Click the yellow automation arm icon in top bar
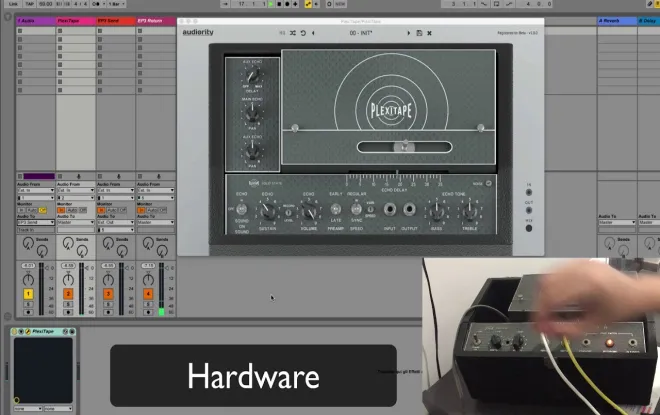The height and width of the screenshot is (415, 660). pyautogui.click(x=308, y=4)
